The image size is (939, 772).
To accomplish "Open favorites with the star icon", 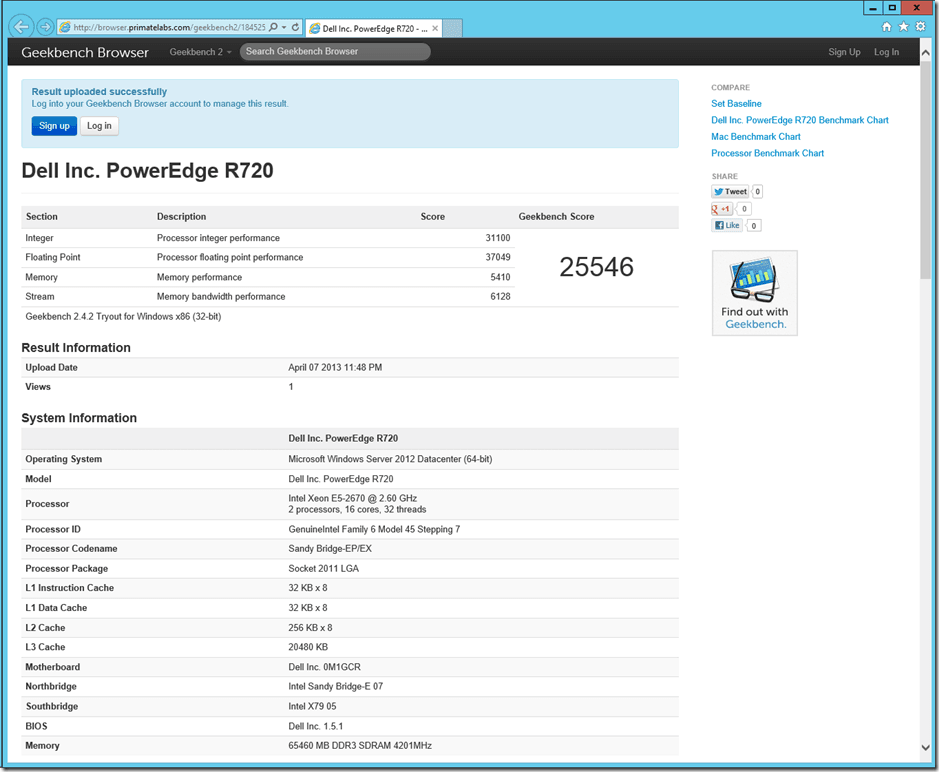I will (903, 27).
